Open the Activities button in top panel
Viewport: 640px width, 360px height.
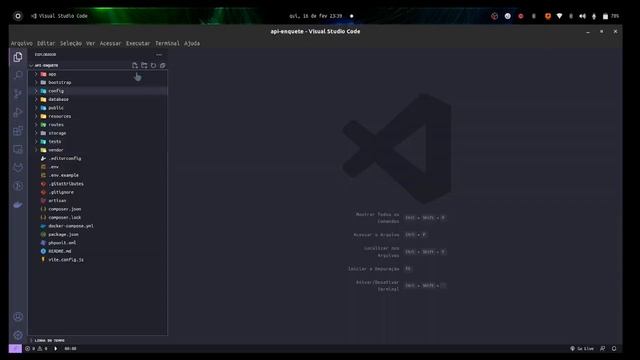(x=18, y=16)
